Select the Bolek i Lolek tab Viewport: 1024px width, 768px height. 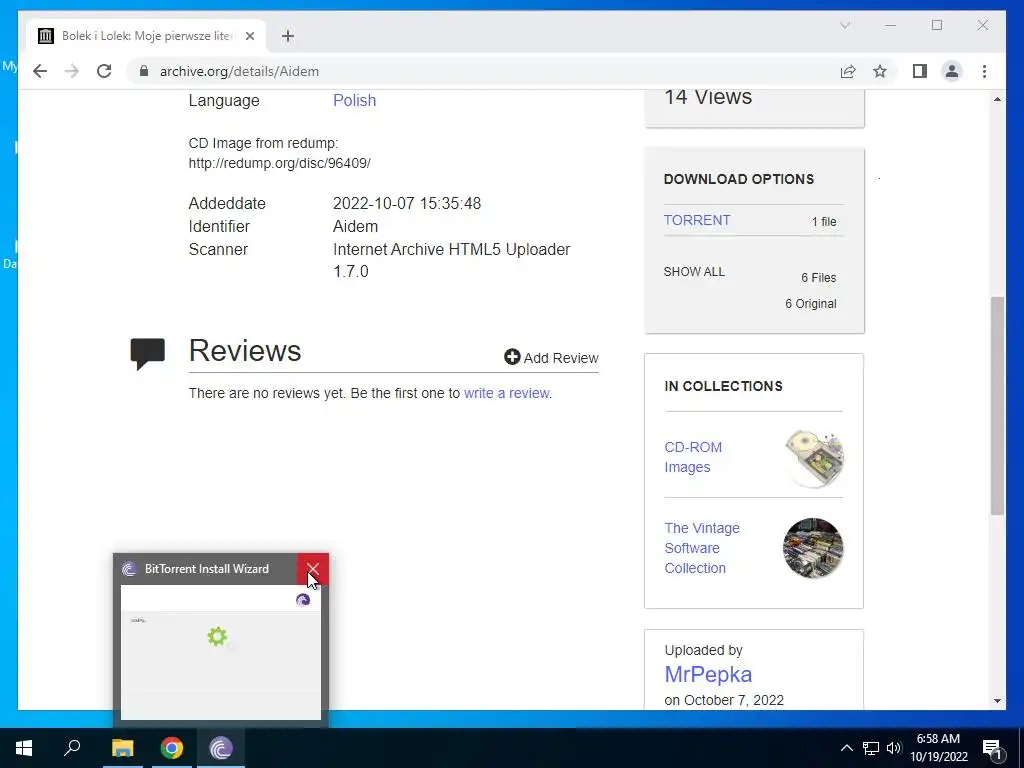[x=146, y=36]
